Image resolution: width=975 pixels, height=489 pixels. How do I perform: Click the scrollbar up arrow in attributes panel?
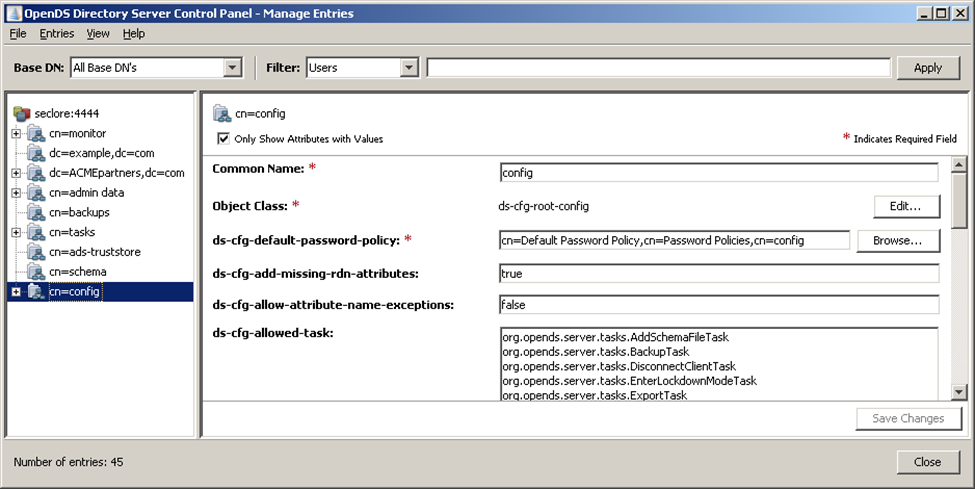coord(959,164)
